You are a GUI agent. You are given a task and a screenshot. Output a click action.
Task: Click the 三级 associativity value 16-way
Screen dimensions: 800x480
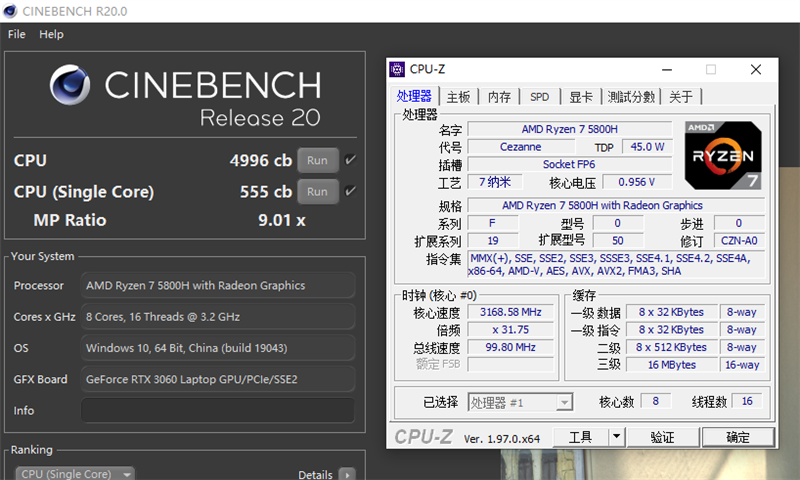[742, 365]
